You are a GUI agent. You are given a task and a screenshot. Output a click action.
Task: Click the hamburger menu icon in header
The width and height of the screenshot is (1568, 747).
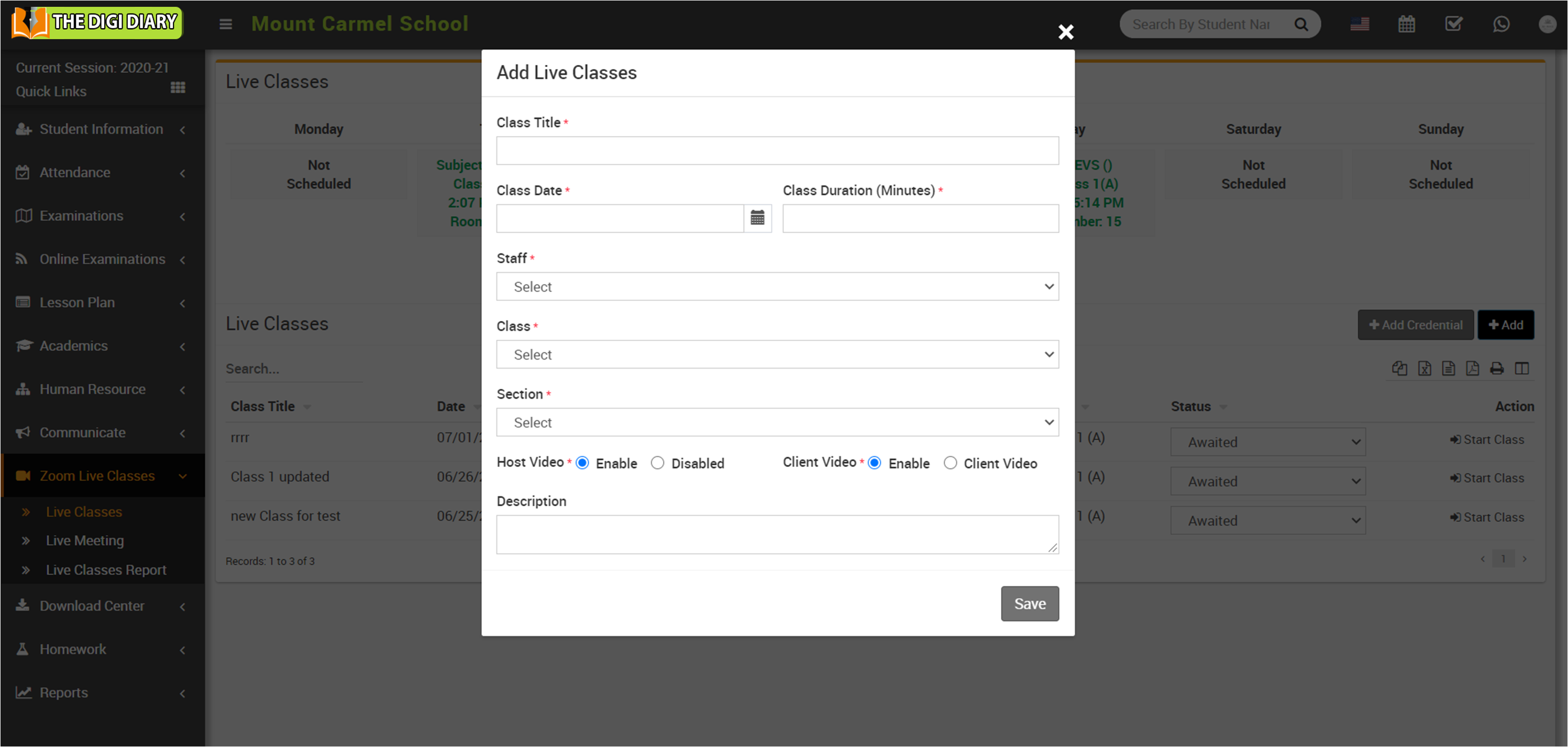(x=226, y=24)
